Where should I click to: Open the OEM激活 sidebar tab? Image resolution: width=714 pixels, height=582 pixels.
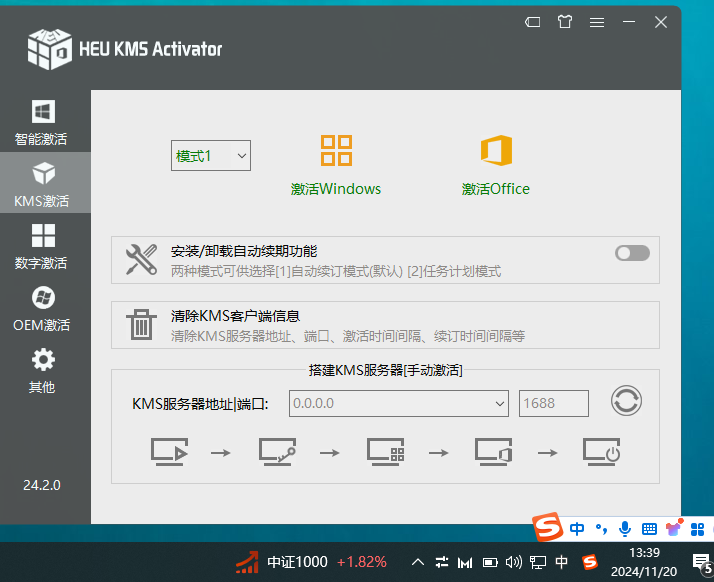[x=42, y=308]
